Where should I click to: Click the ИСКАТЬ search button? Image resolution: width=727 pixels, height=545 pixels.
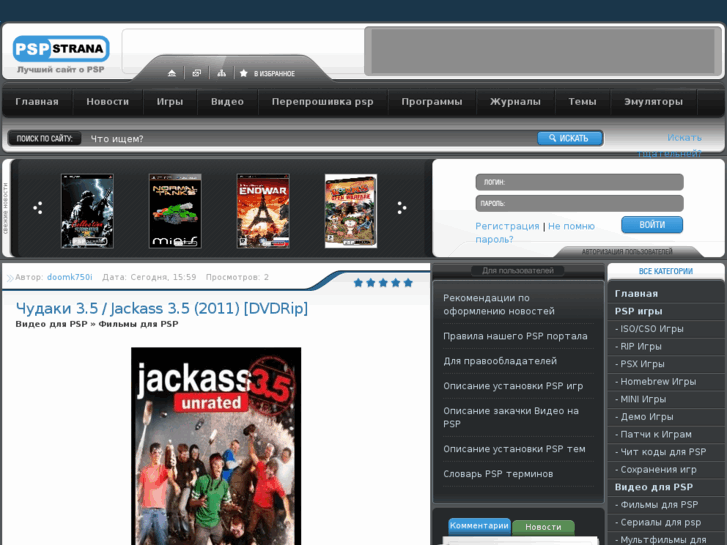tap(570, 138)
